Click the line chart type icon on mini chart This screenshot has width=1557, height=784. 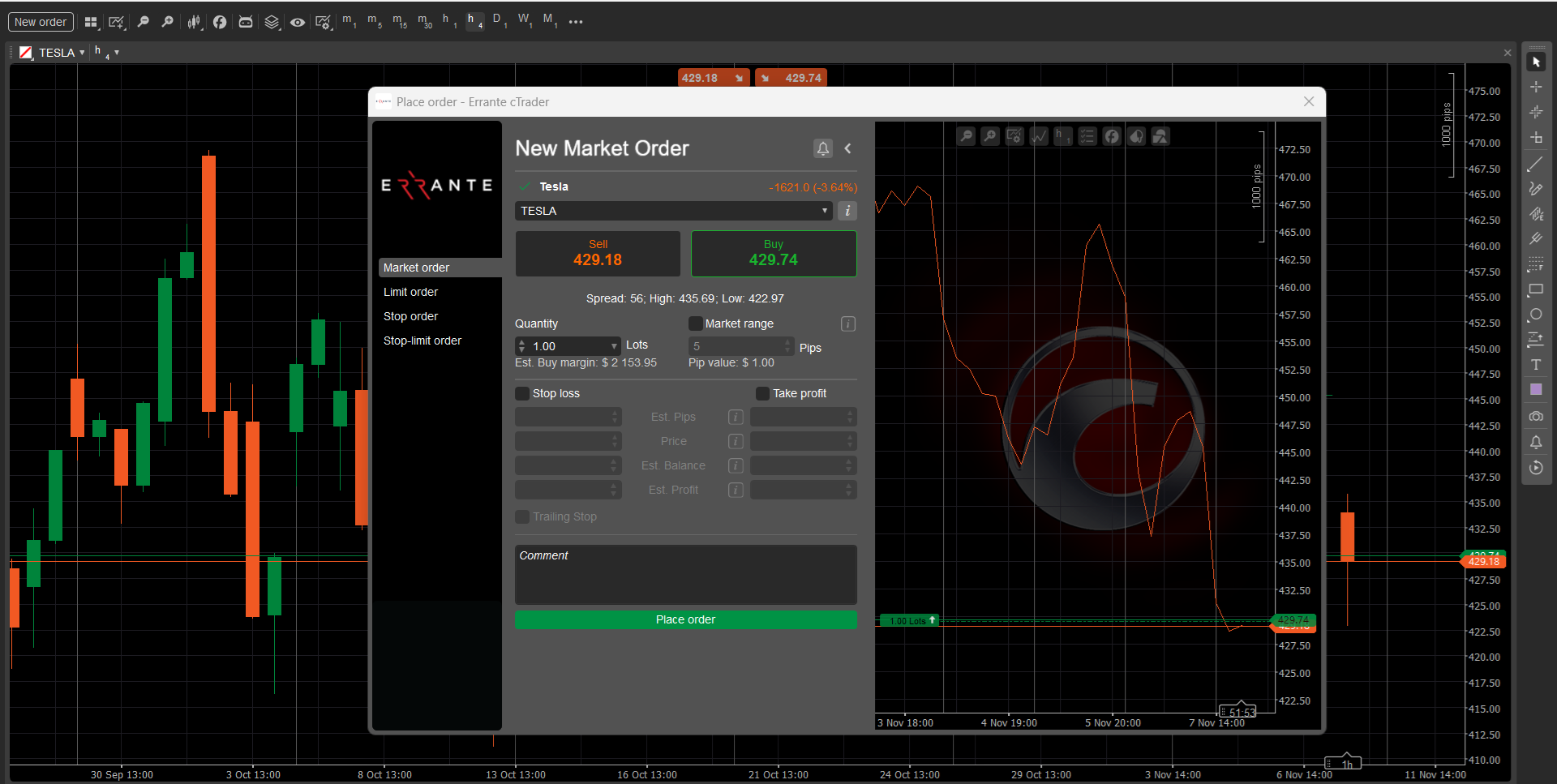click(1039, 136)
